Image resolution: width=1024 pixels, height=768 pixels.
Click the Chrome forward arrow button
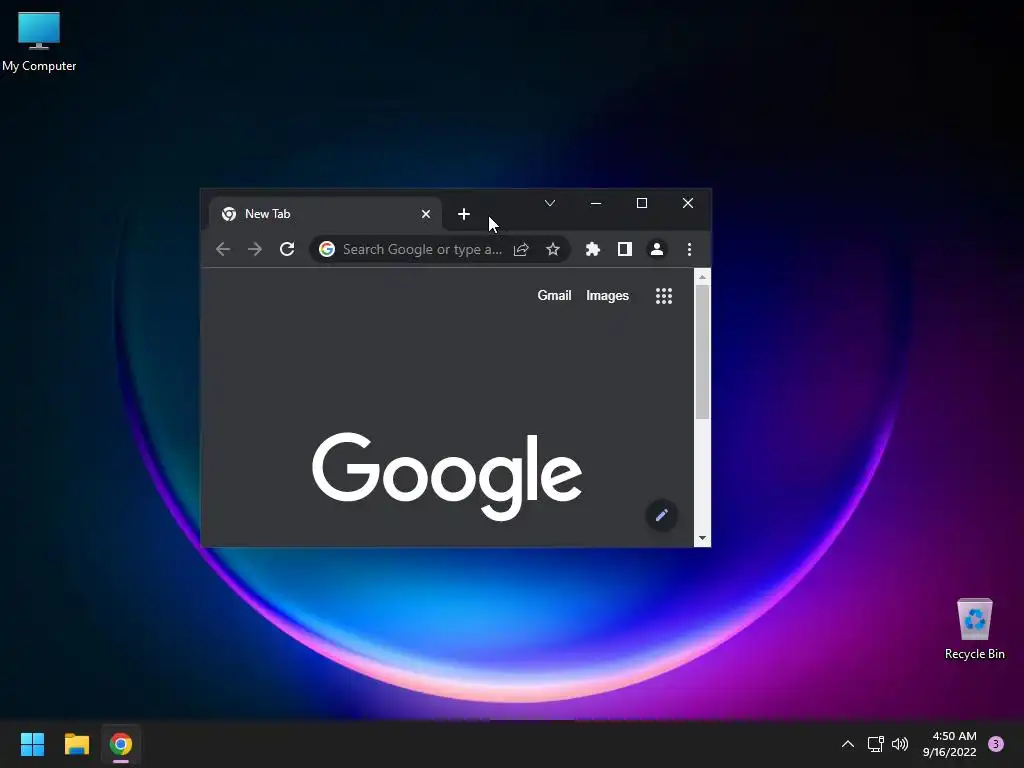(x=255, y=249)
